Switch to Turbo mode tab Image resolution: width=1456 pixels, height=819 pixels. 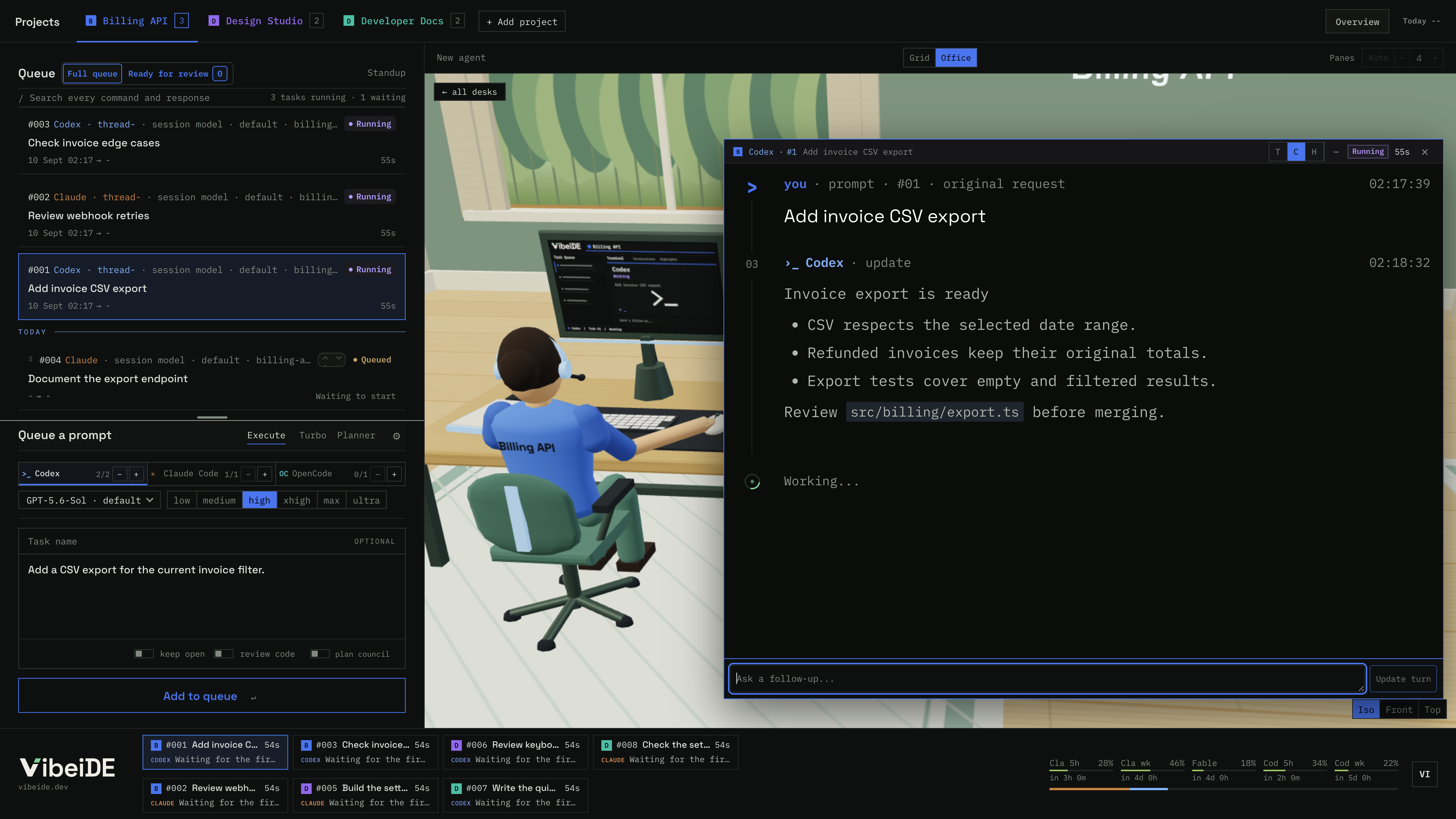[313, 435]
